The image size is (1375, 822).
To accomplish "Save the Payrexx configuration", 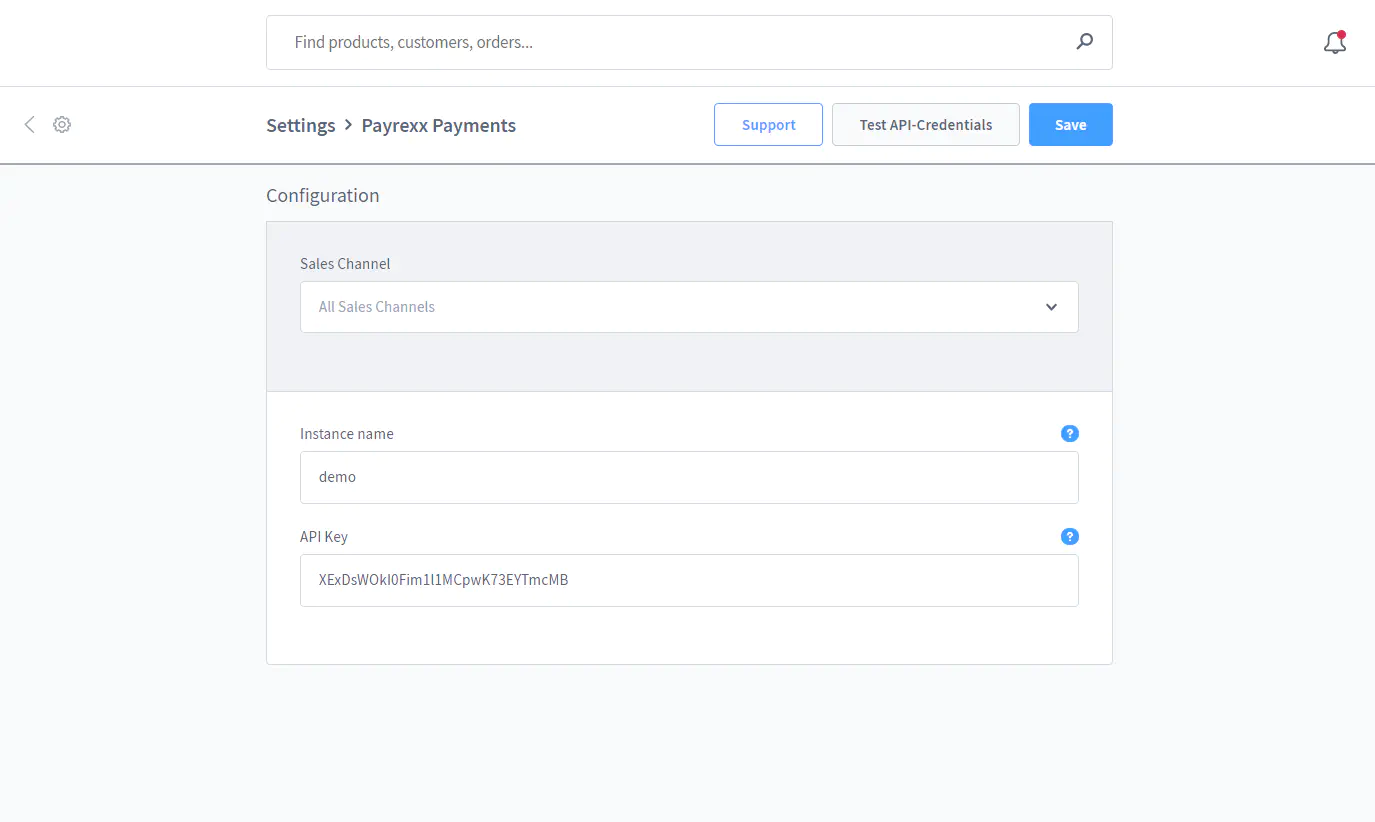I will click(x=1070, y=125).
